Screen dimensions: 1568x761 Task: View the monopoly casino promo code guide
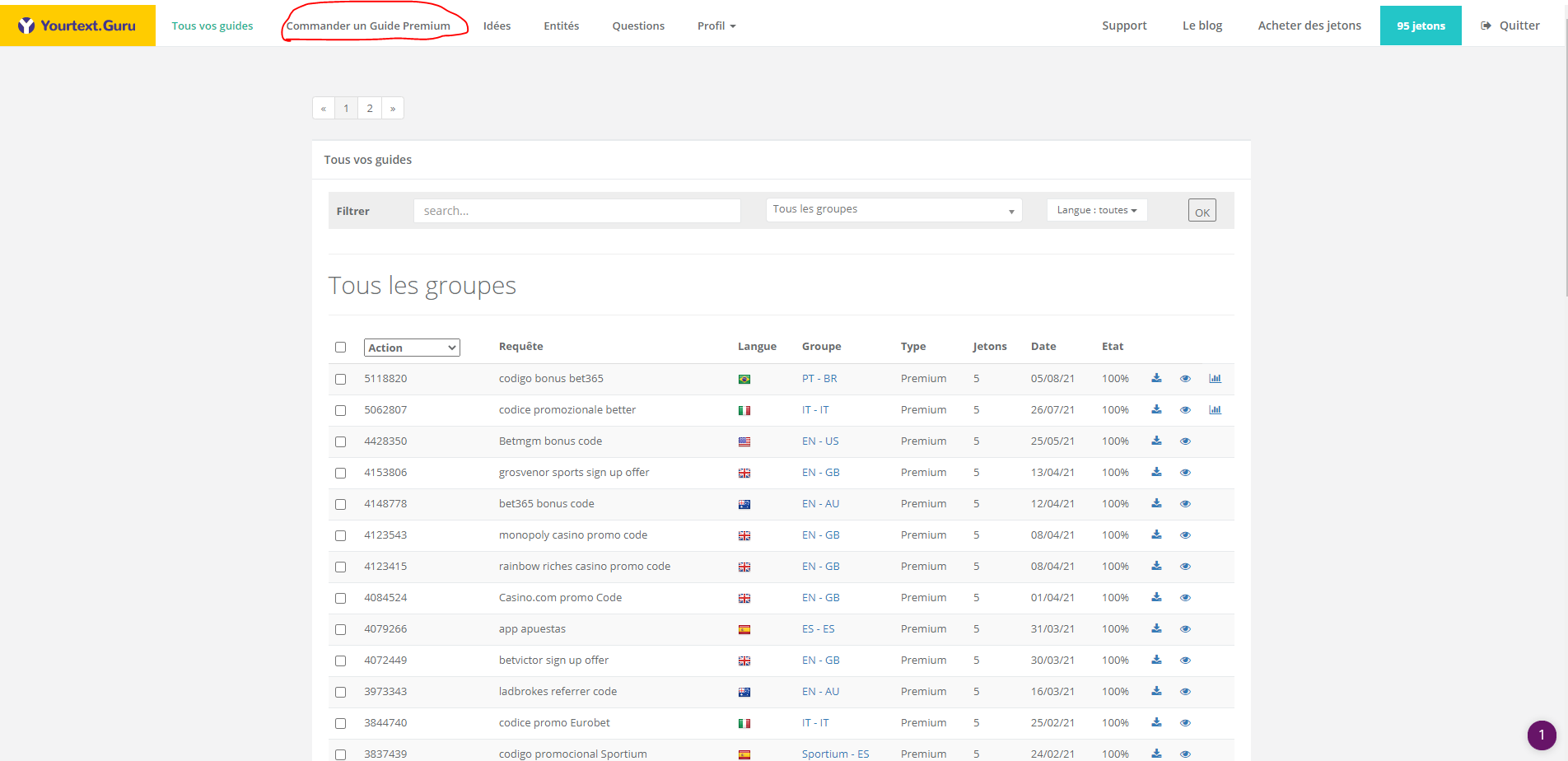1185,535
